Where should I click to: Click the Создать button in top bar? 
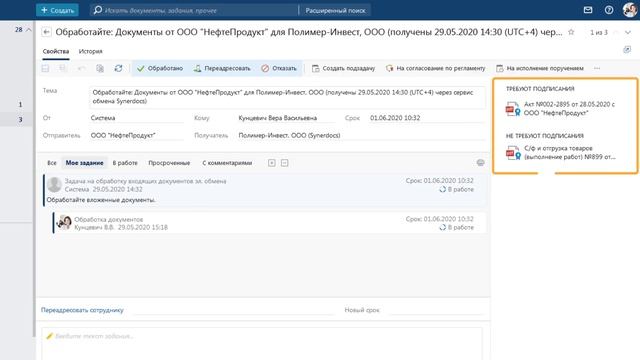(57, 10)
